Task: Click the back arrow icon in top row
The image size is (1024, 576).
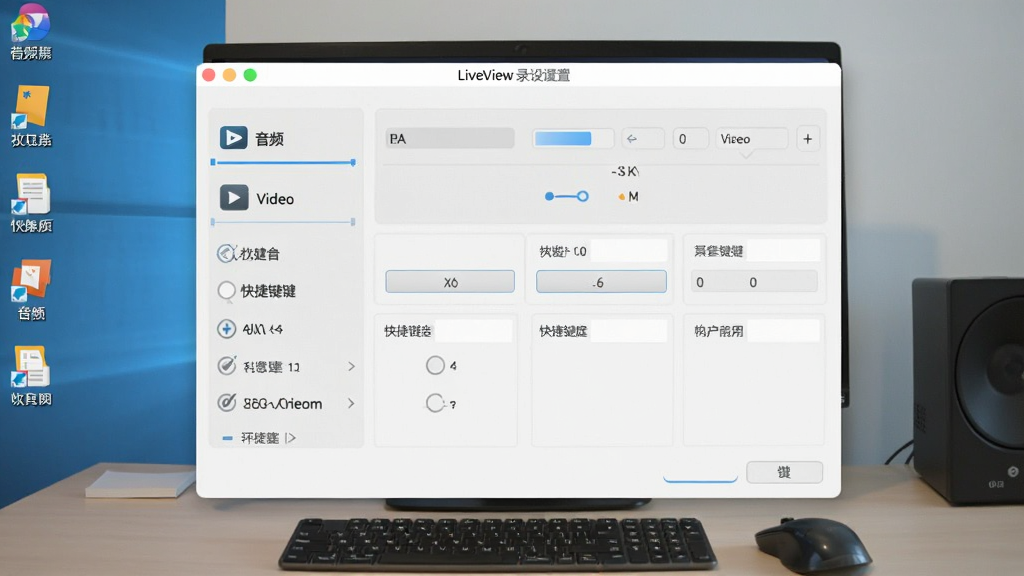Action: [632, 138]
